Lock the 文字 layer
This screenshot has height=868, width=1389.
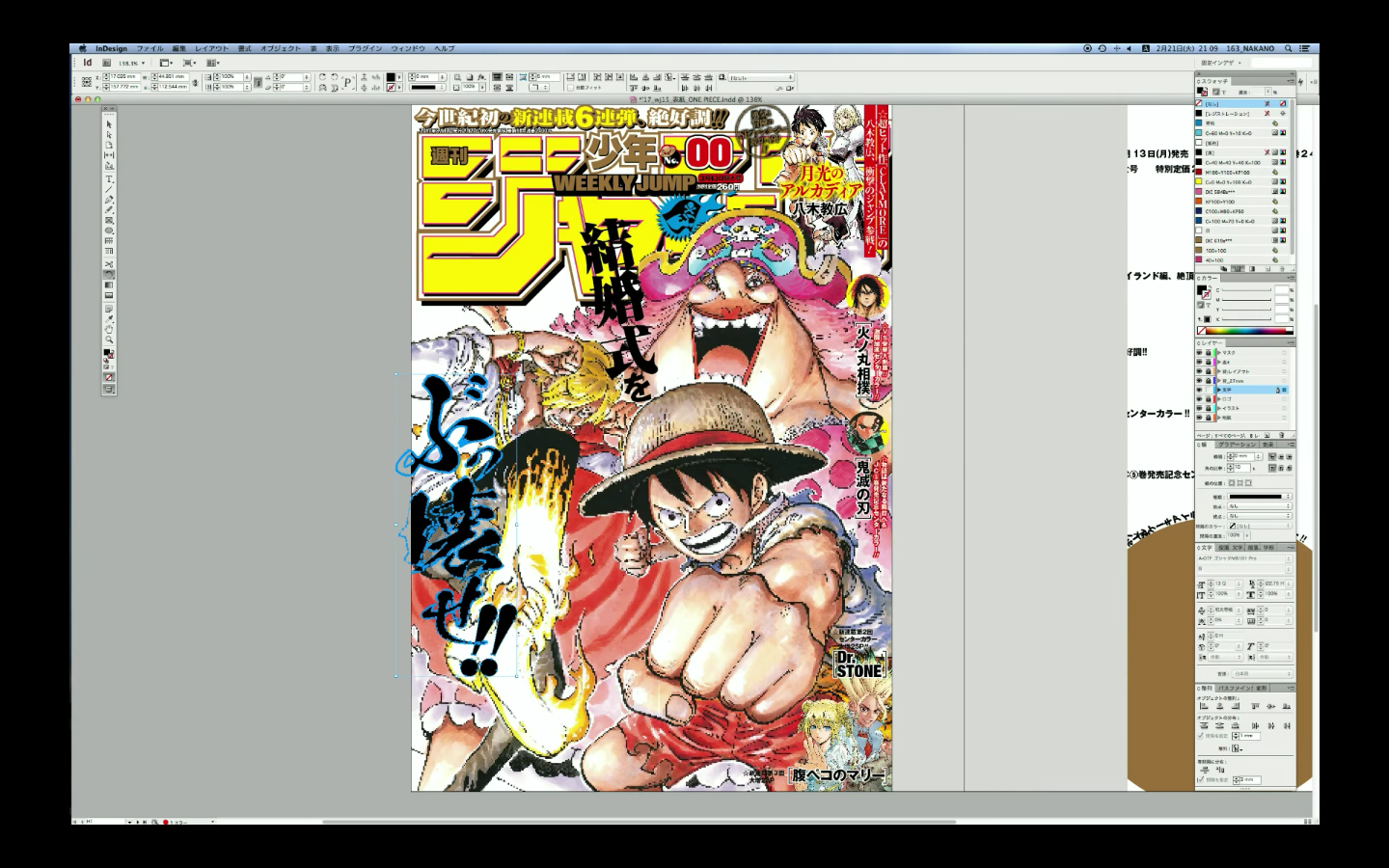coord(1208,390)
